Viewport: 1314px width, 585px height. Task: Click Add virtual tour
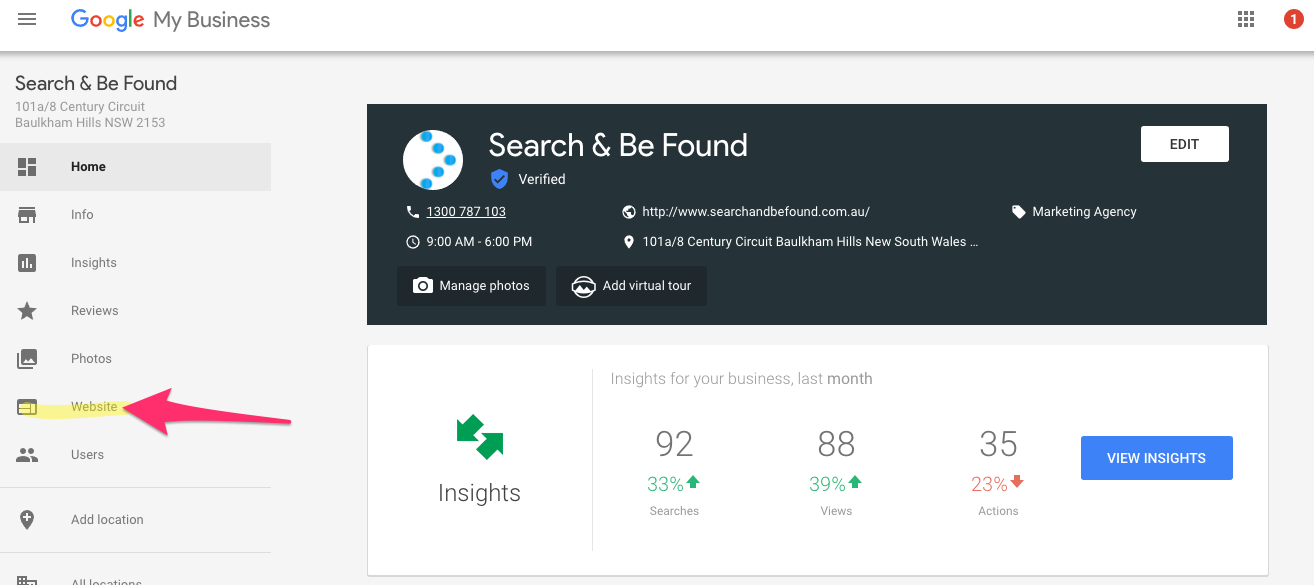pos(630,285)
